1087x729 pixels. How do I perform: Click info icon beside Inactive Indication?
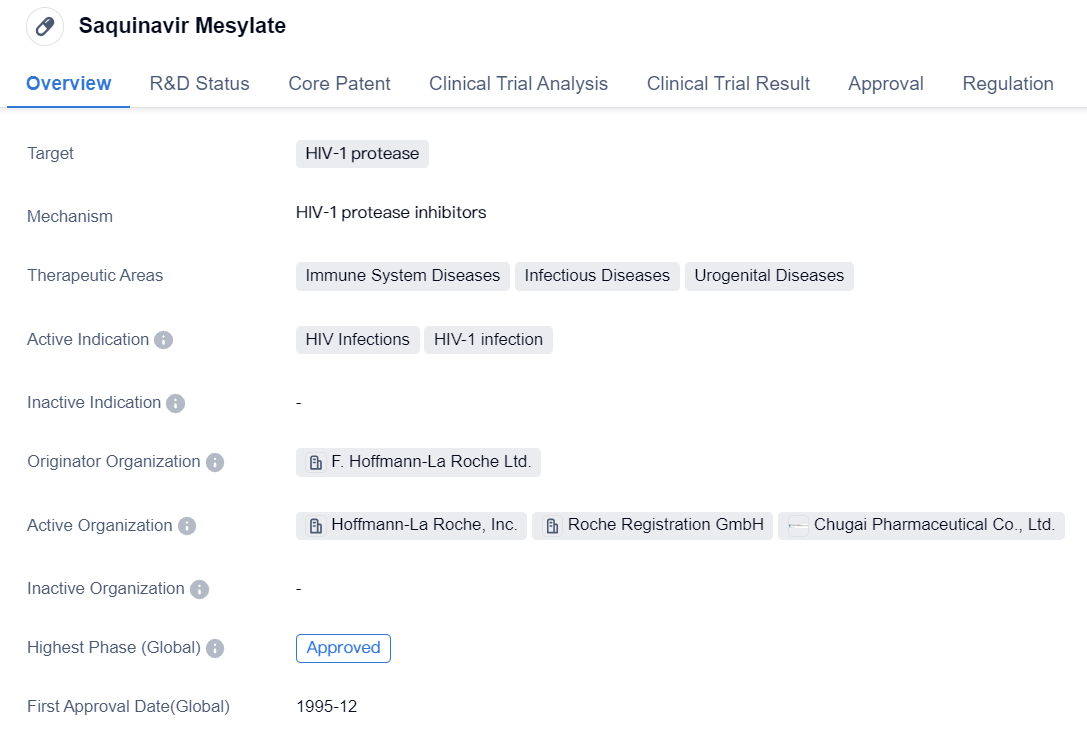(175, 403)
